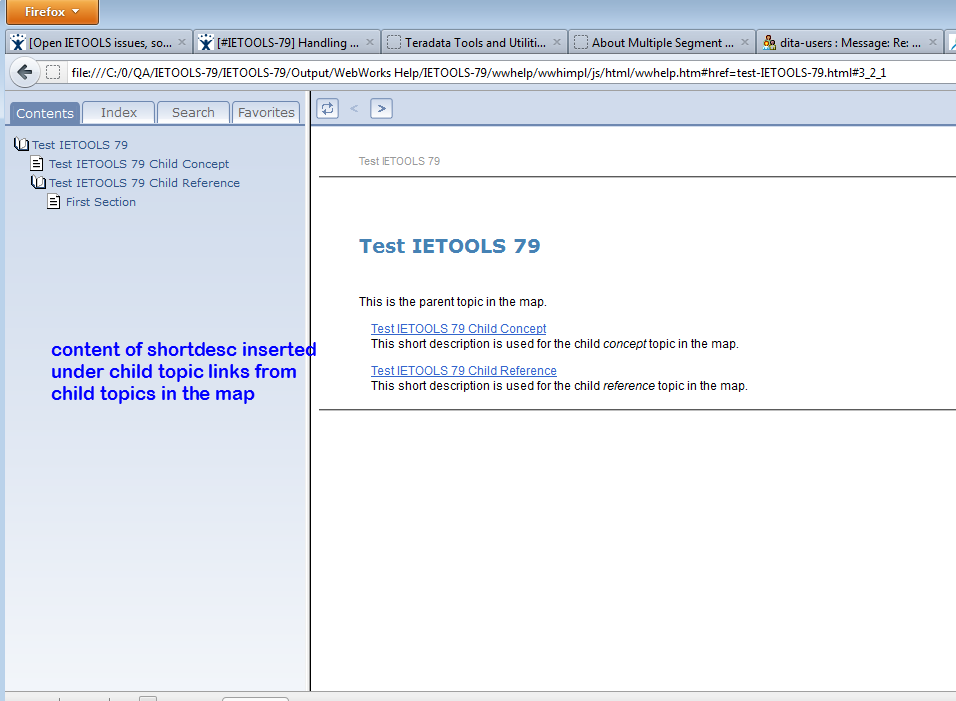Click the document icon beside First Section
The width and height of the screenshot is (956, 701).
55,202
